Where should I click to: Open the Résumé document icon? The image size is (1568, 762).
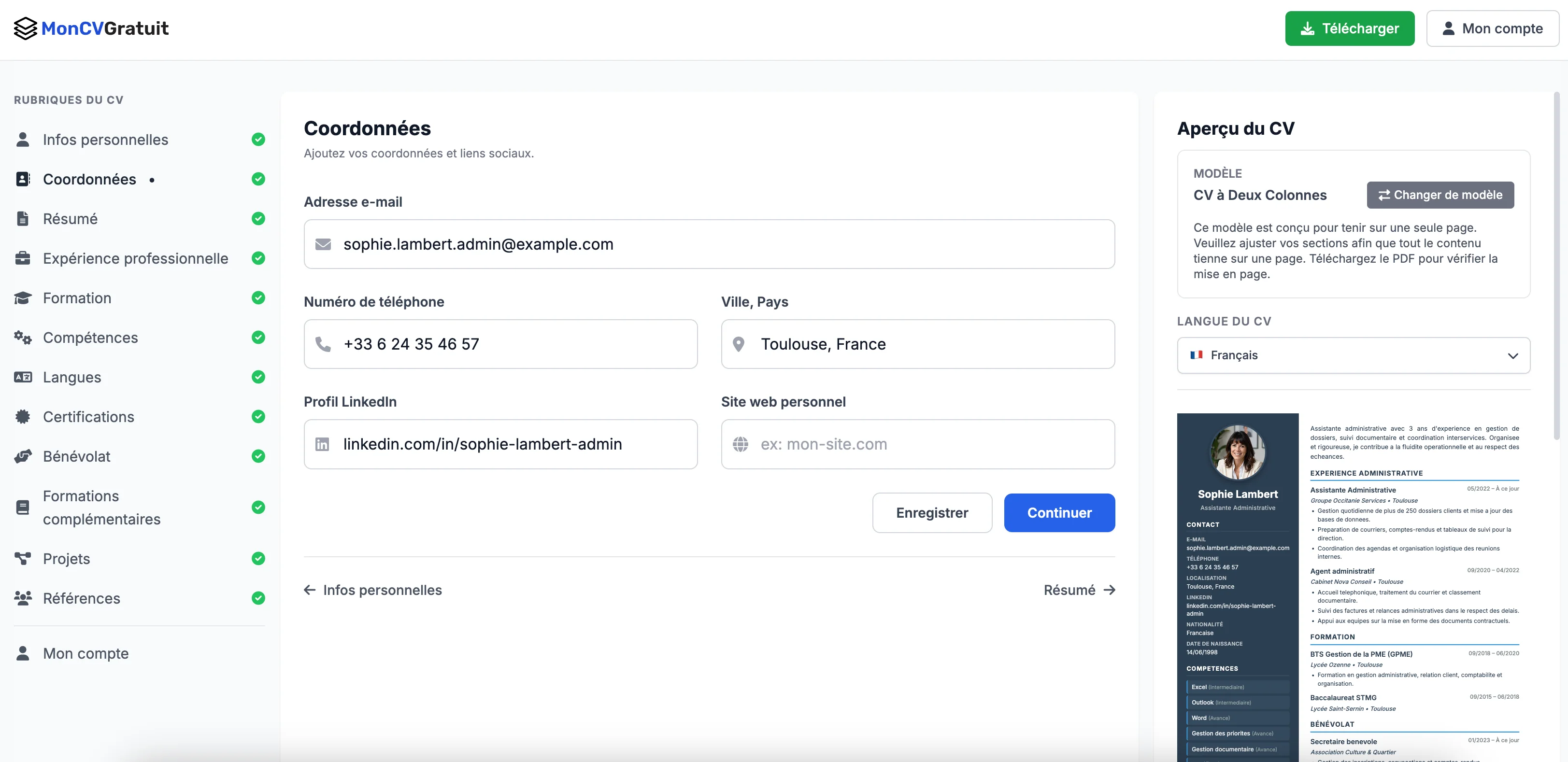23,218
